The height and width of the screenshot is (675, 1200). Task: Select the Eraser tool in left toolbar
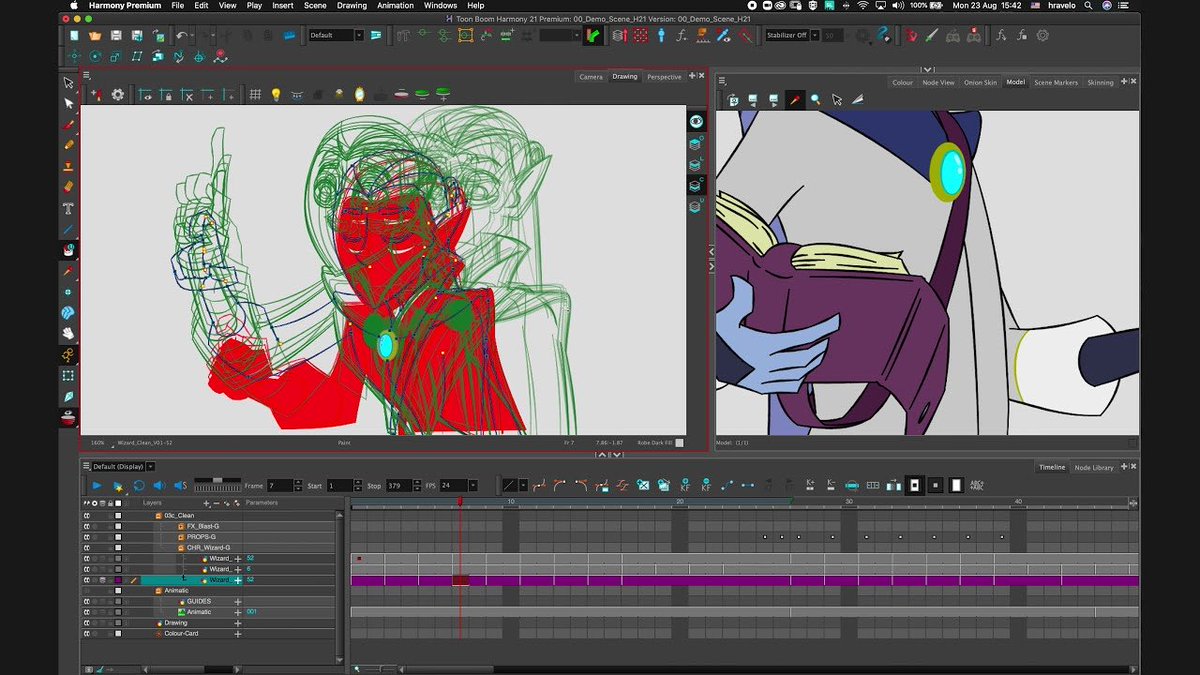(x=68, y=187)
